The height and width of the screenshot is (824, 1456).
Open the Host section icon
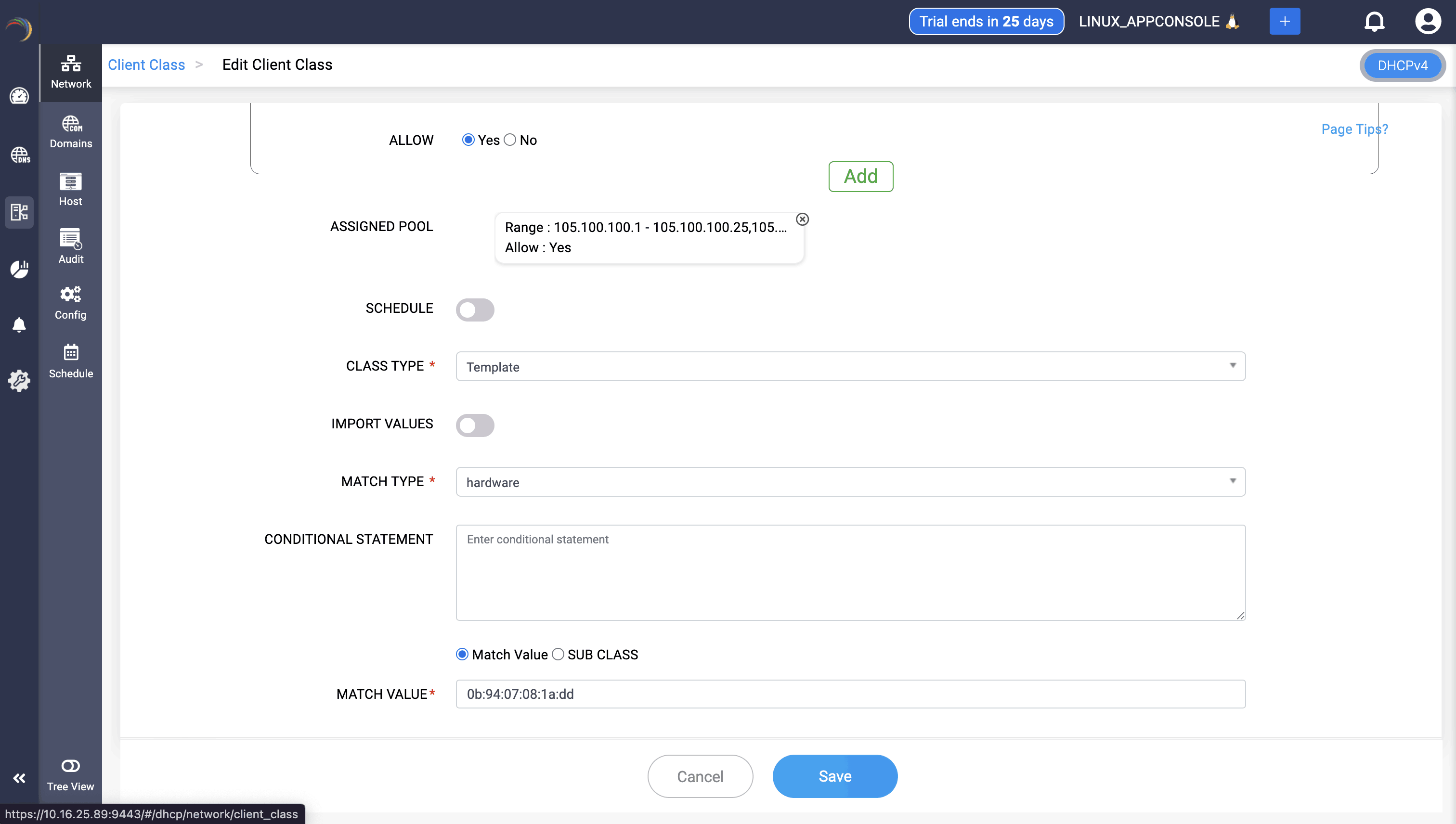tap(71, 190)
